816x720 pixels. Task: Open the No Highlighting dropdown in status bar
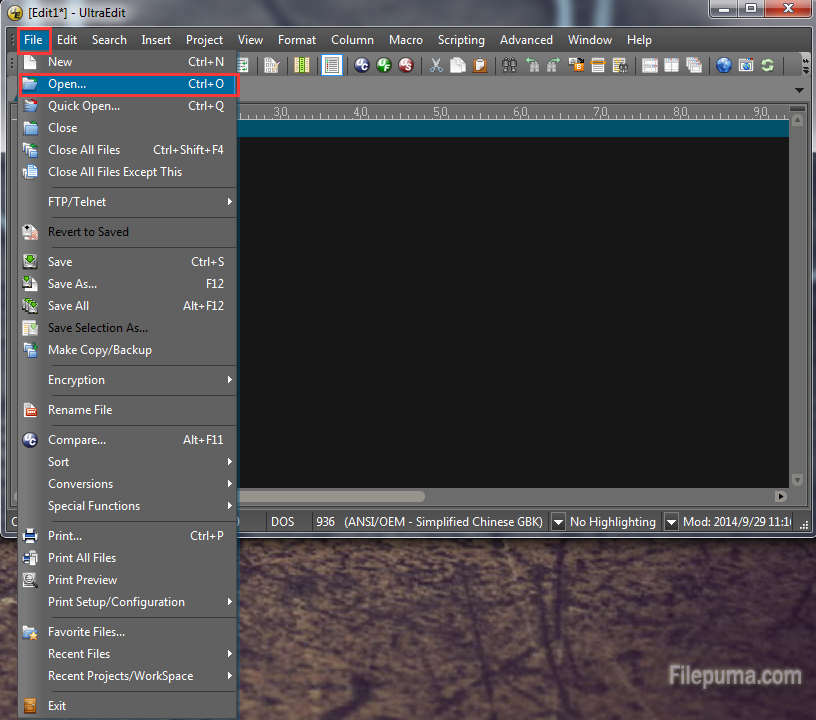671,522
